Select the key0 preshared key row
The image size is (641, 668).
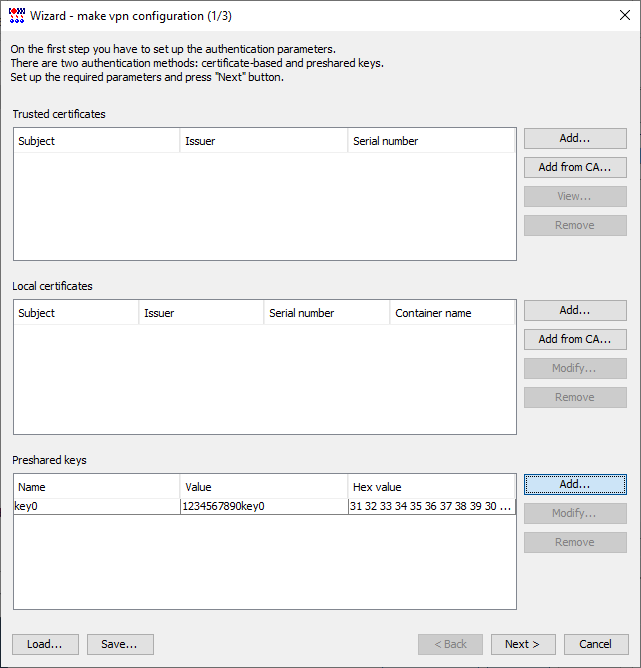coord(264,506)
